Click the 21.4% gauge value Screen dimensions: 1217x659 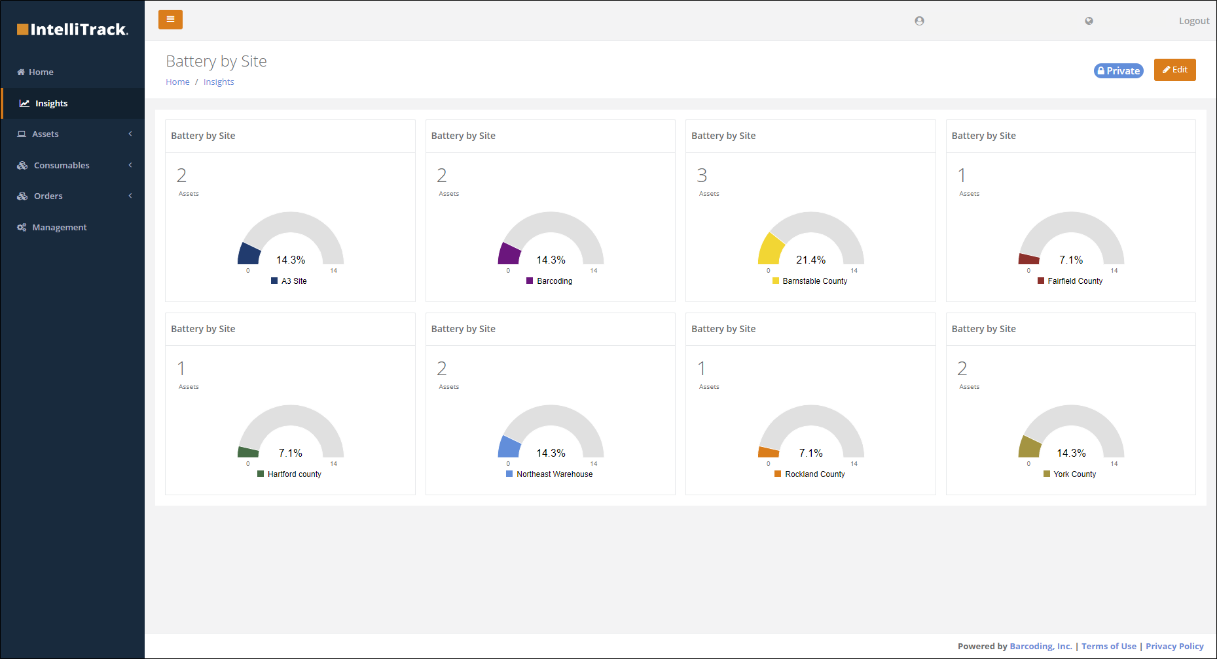click(x=811, y=260)
